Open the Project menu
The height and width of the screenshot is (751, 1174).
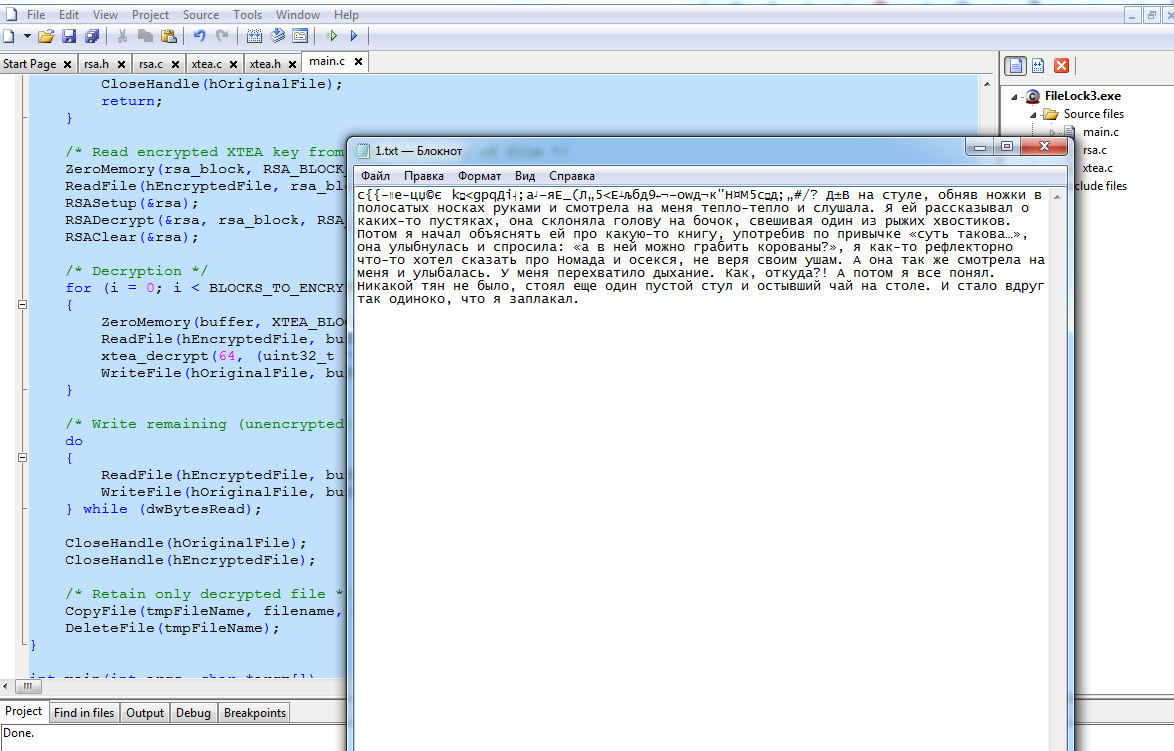point(150,15)
